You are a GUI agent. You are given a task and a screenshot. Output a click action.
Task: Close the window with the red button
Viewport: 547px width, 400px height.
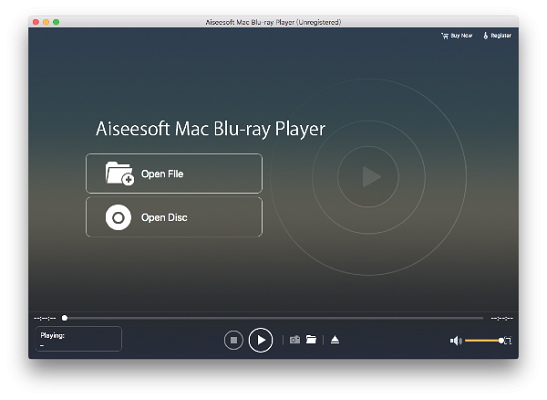[36, 22]
